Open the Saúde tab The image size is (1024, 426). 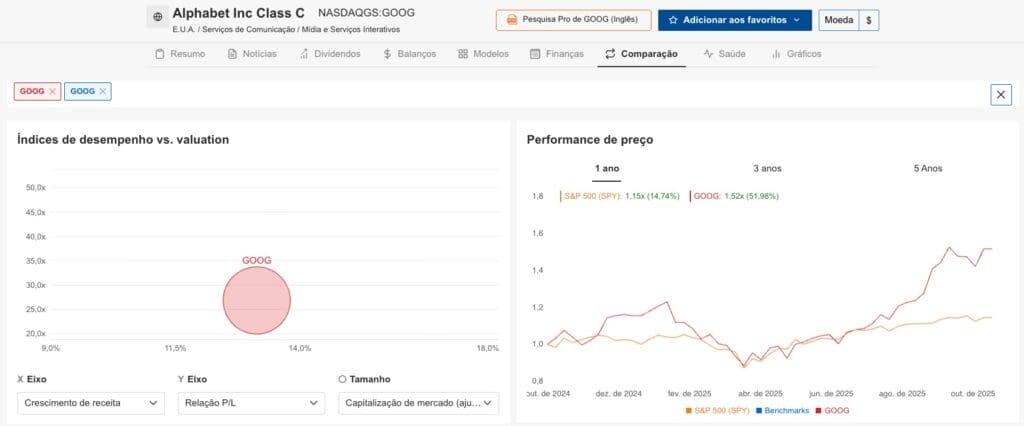click(724, 54)
